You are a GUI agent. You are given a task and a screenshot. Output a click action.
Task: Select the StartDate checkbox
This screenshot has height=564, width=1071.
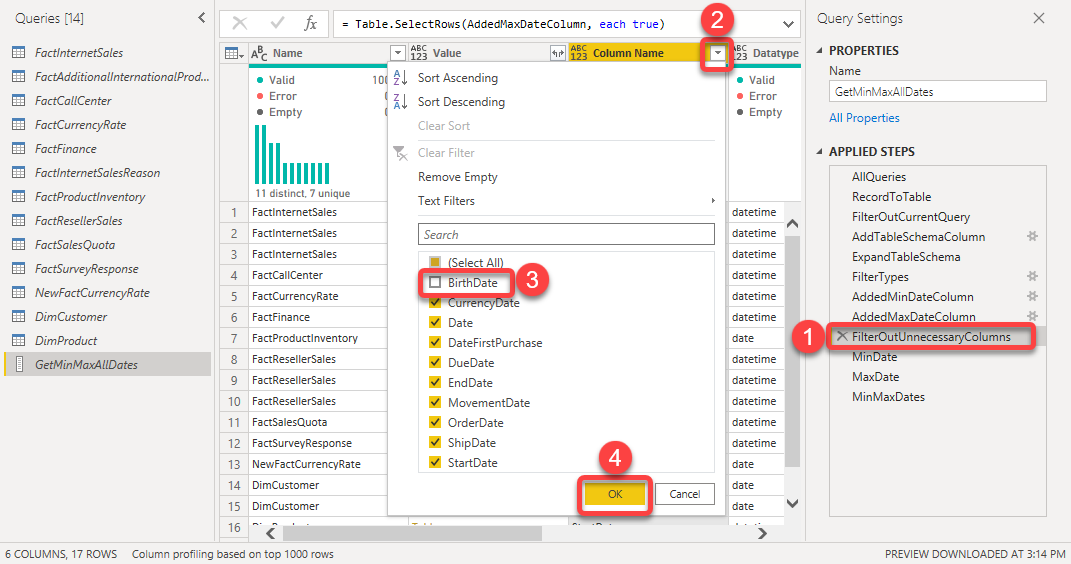[x=435, y=462]
